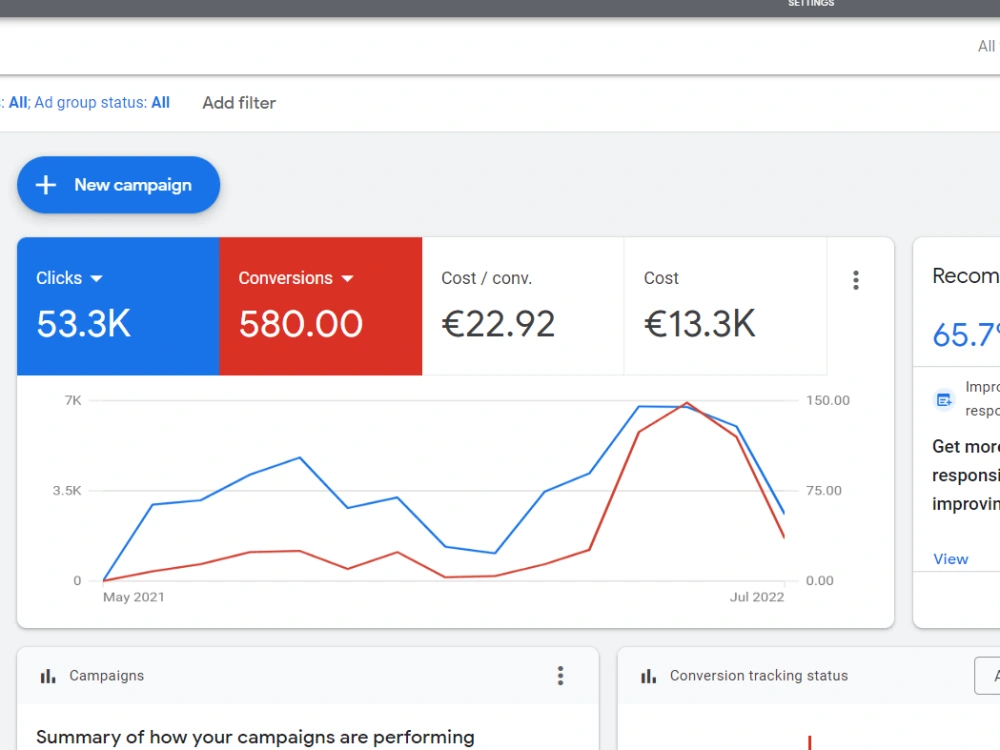Open the View link in Recommendations
This screenshot has height=750, width=1000.
(x=951, y=559)
